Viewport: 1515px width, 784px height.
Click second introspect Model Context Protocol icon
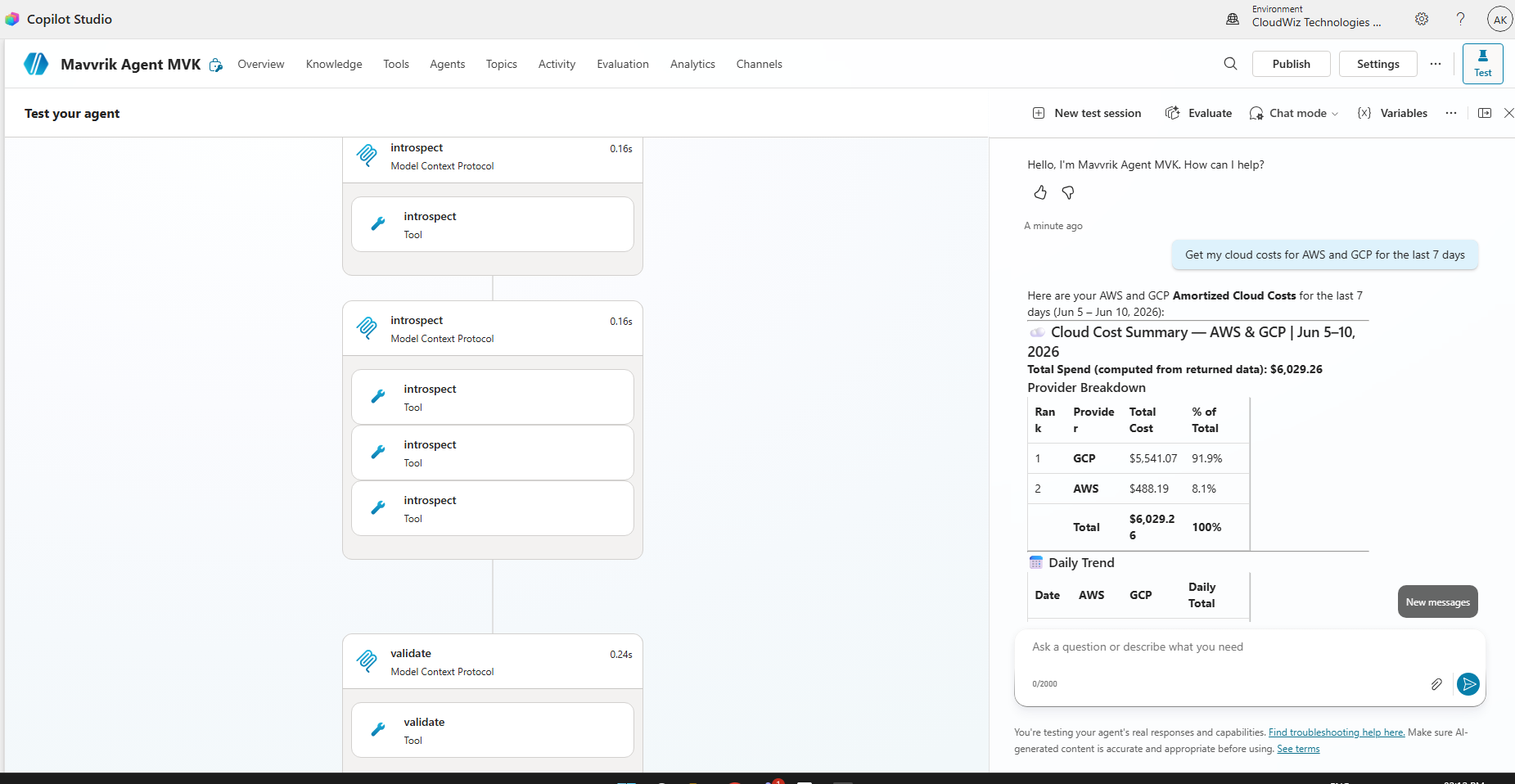[x=367, y=328]
